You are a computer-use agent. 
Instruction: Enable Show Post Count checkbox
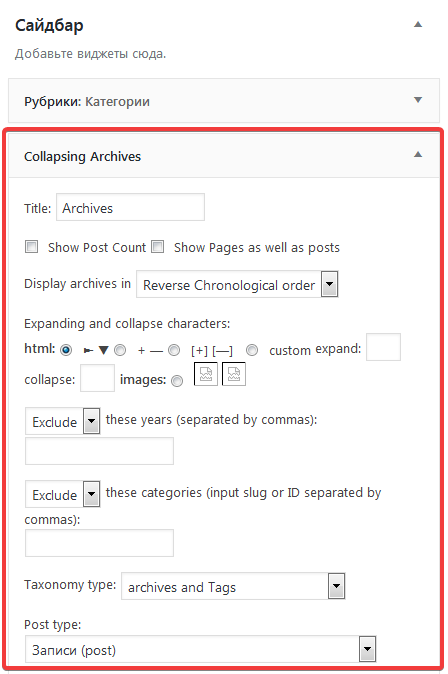pyautogui.click(x=31, y=246)
